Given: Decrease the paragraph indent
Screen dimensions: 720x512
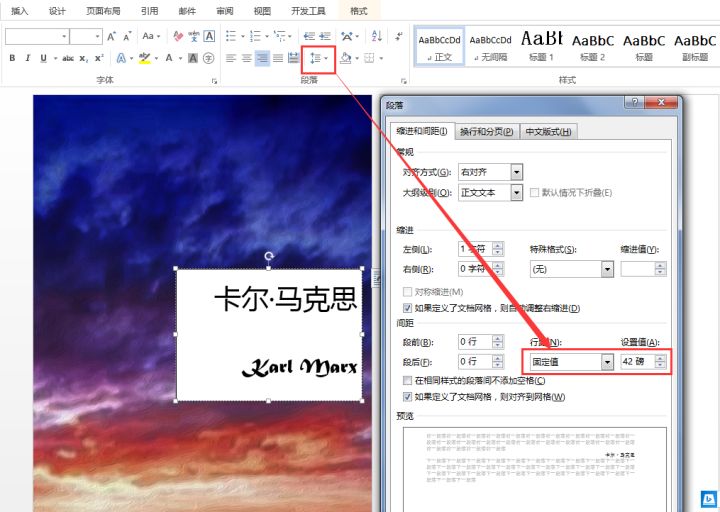Looking at the screenshot, I should coord(309,36).
